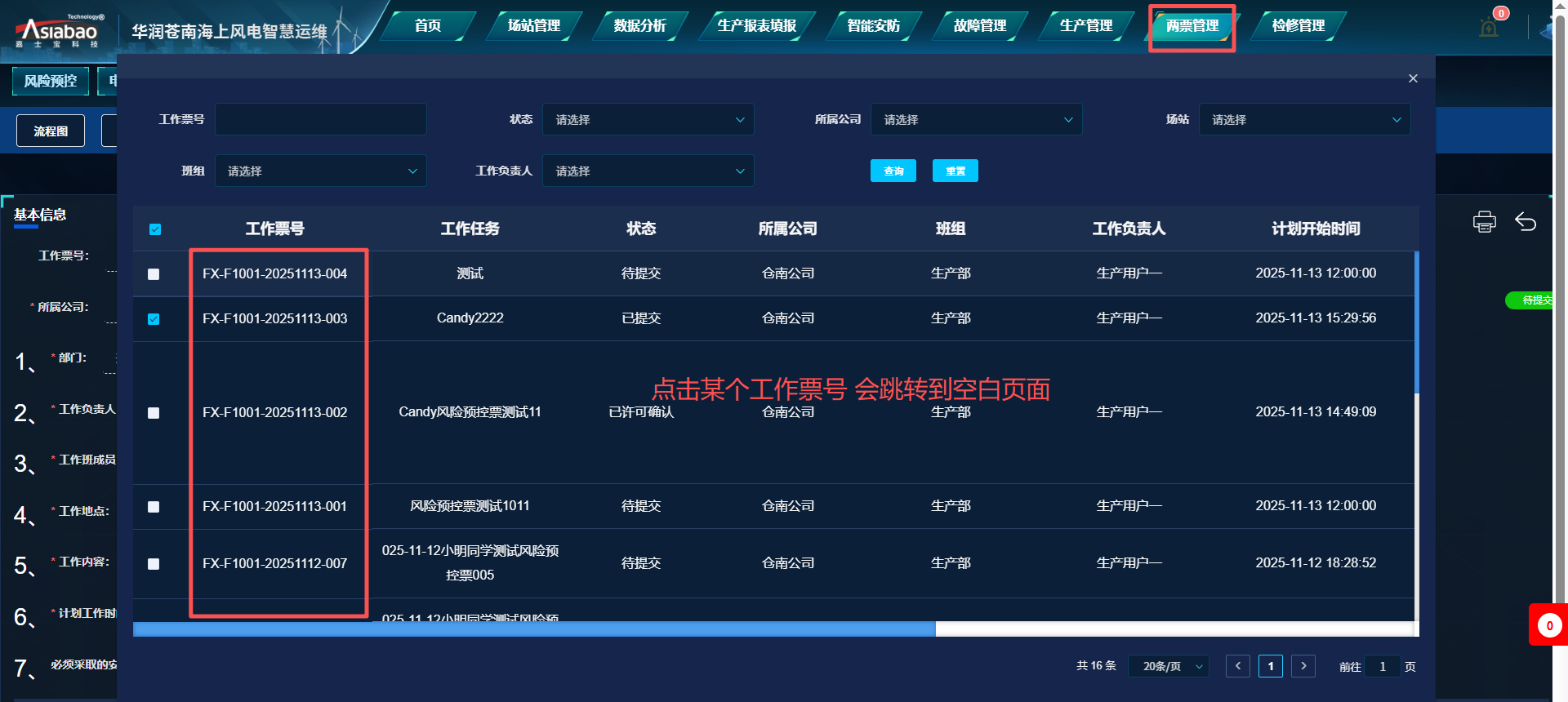Open the 20条/页 page size selector
Screen dimensions: 1568x702
click(1168, 666)
